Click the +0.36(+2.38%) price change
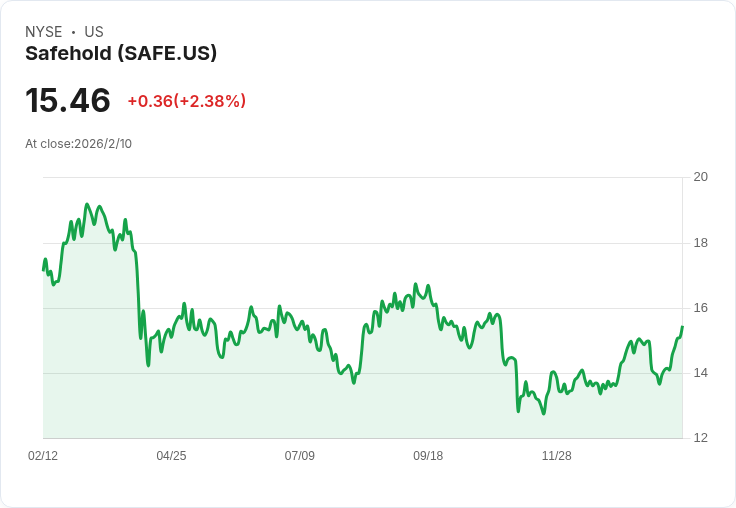Image resolution: width=736 pixels, height=508 pixels. 186,101
